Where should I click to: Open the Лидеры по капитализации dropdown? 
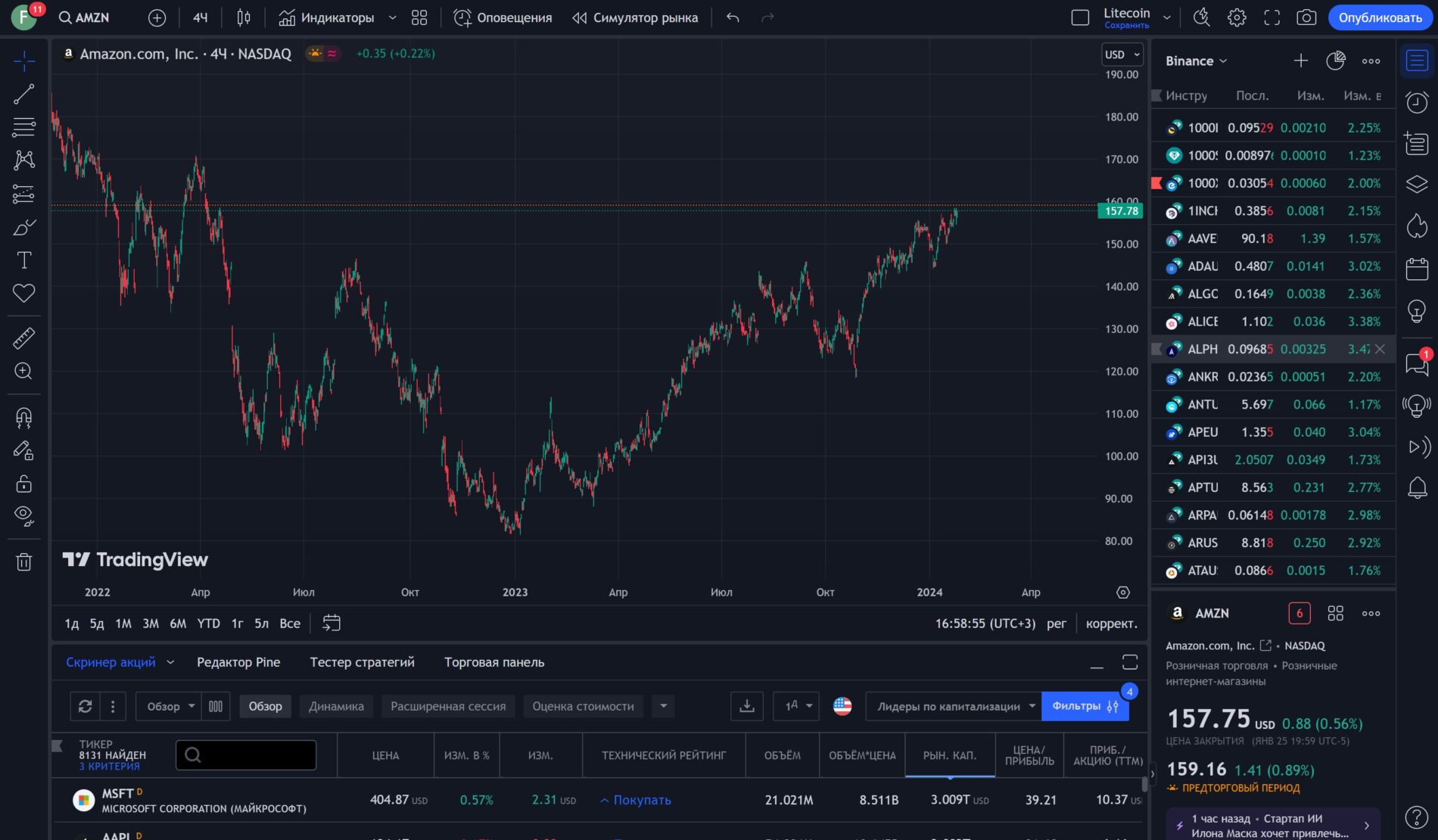click(x=954, y=706)
